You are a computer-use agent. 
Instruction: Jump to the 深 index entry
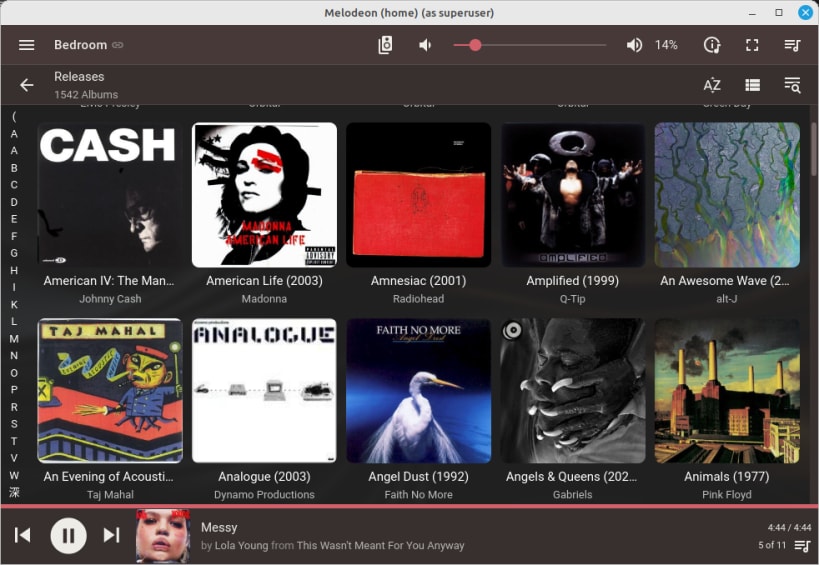[14, 492]
